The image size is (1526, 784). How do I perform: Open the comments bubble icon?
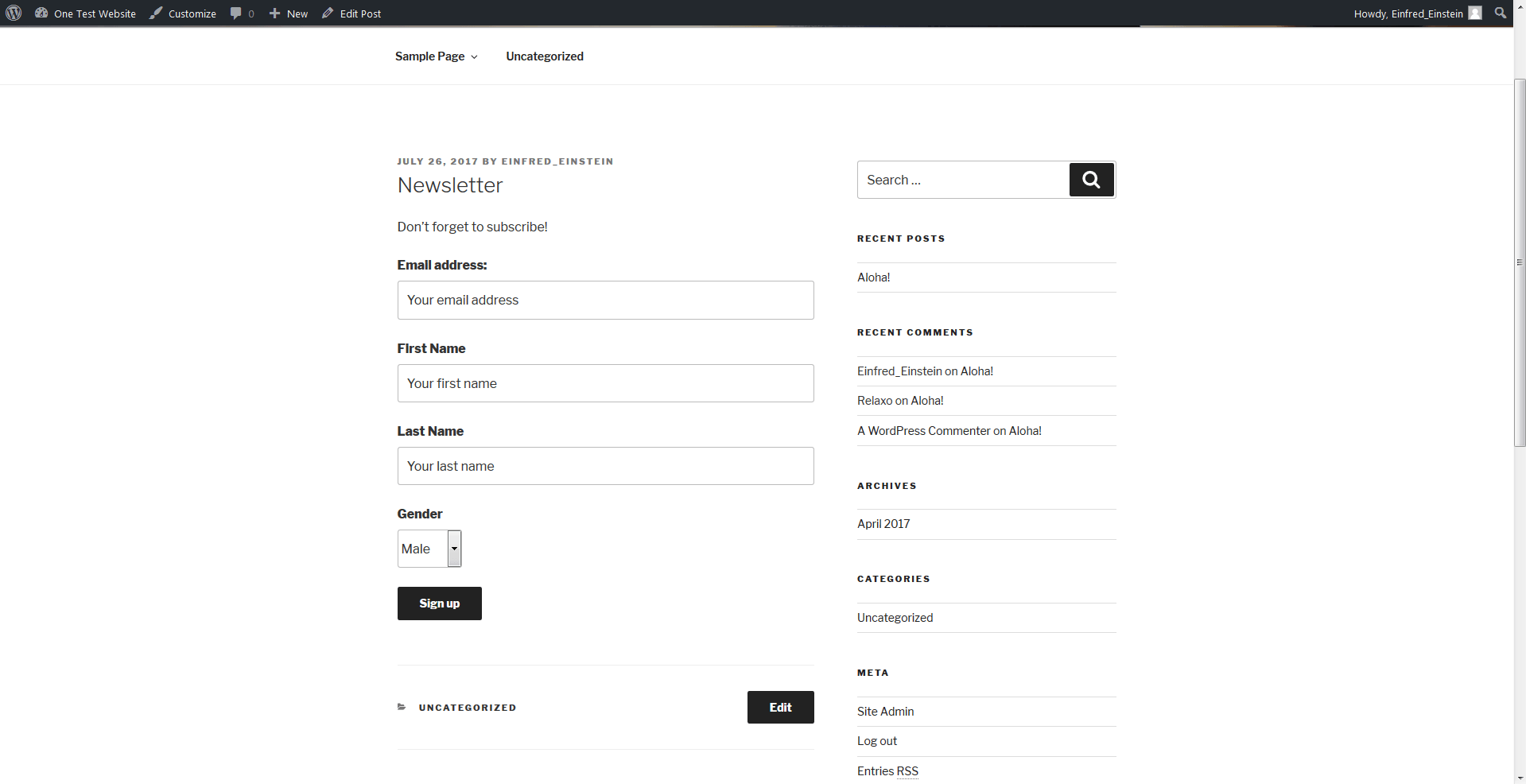pos(236,14)
